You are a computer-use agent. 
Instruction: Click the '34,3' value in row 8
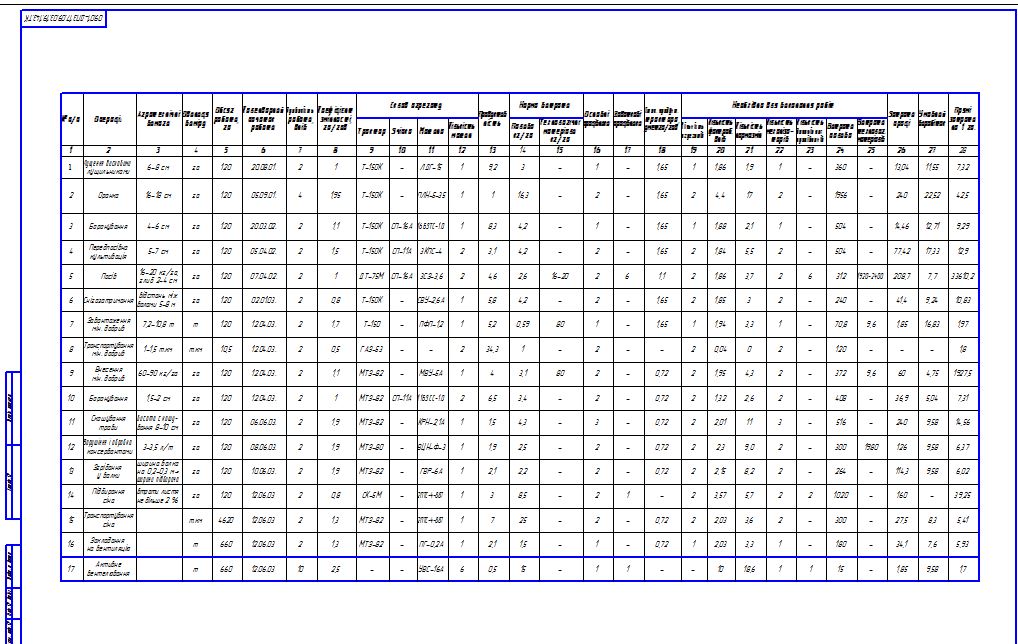click(493, 349)
